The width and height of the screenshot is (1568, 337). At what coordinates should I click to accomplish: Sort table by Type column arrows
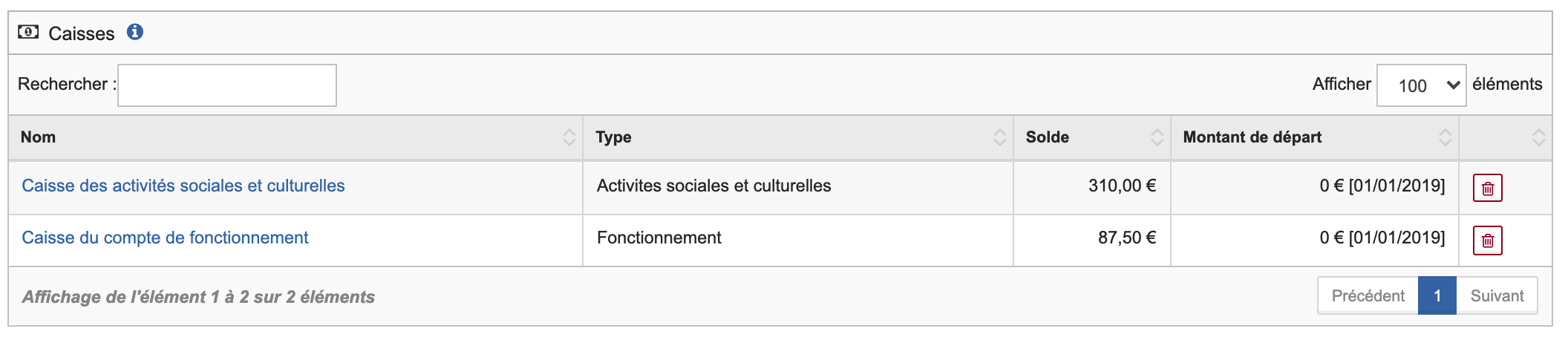pos(999,137)
